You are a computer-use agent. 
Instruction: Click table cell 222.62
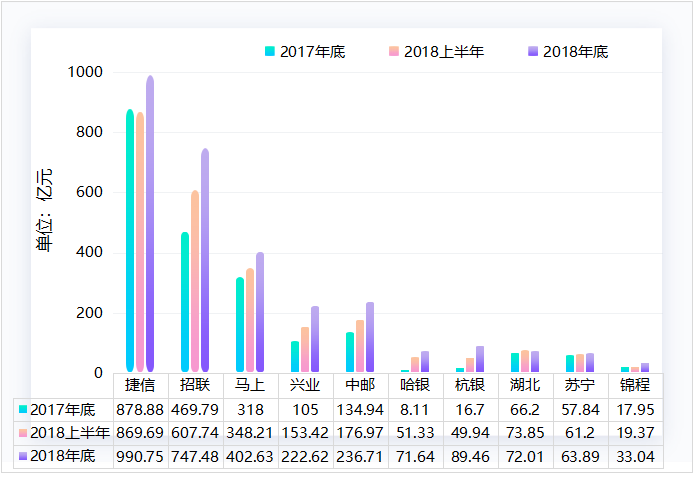[x=305, y=456]
